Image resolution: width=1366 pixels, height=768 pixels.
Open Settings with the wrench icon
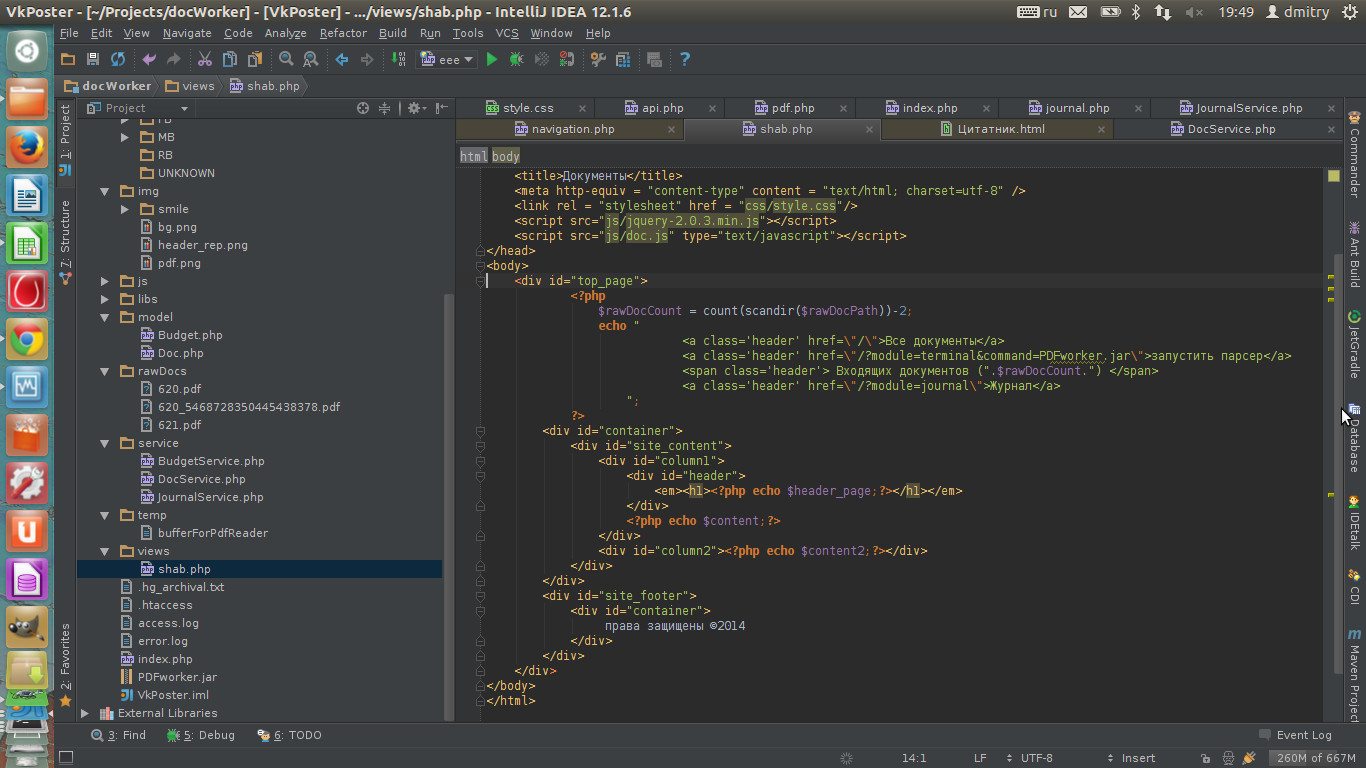pyautogui.click(x=598, y=60)
